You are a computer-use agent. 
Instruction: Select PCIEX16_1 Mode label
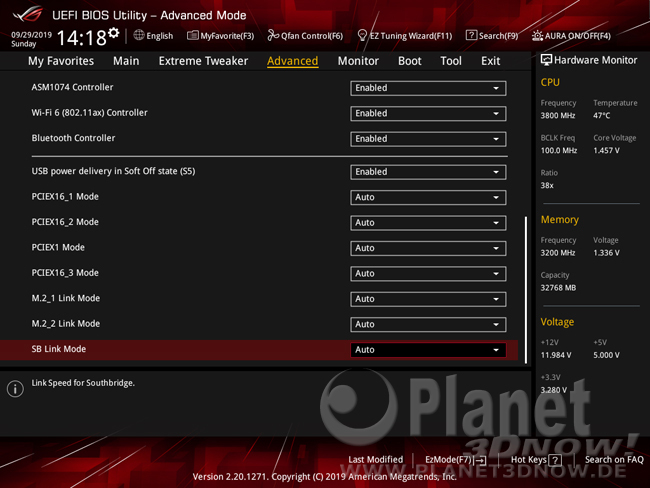point(65,197)
